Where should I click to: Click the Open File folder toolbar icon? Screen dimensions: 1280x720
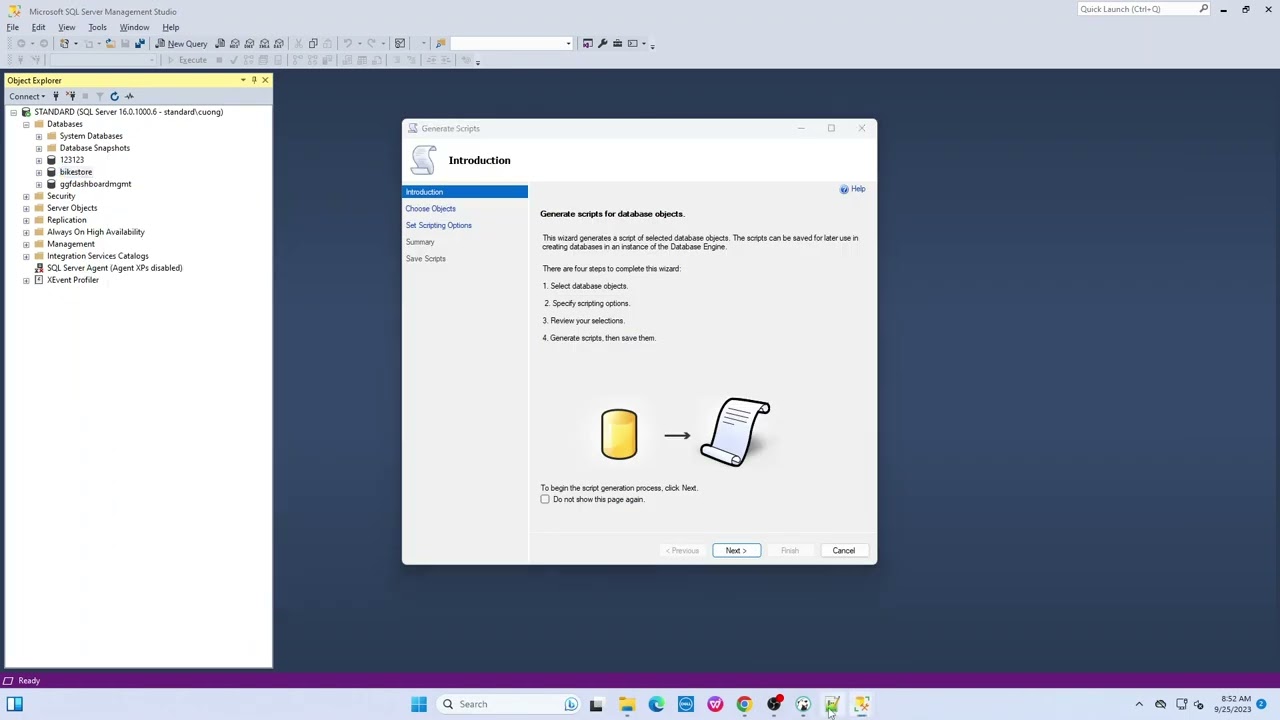[110, 44]
